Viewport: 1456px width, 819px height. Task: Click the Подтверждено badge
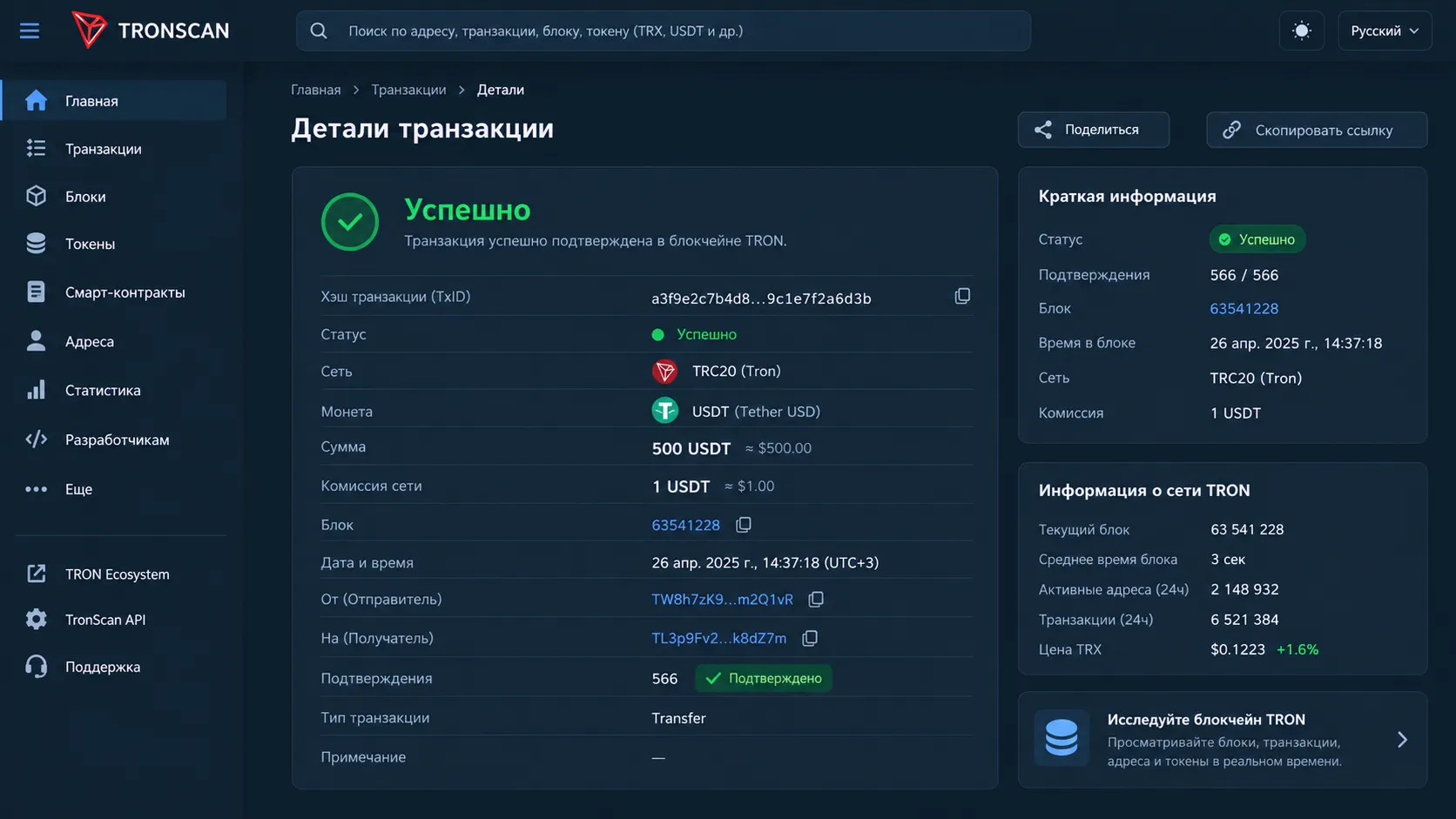[x=764, y=678]
